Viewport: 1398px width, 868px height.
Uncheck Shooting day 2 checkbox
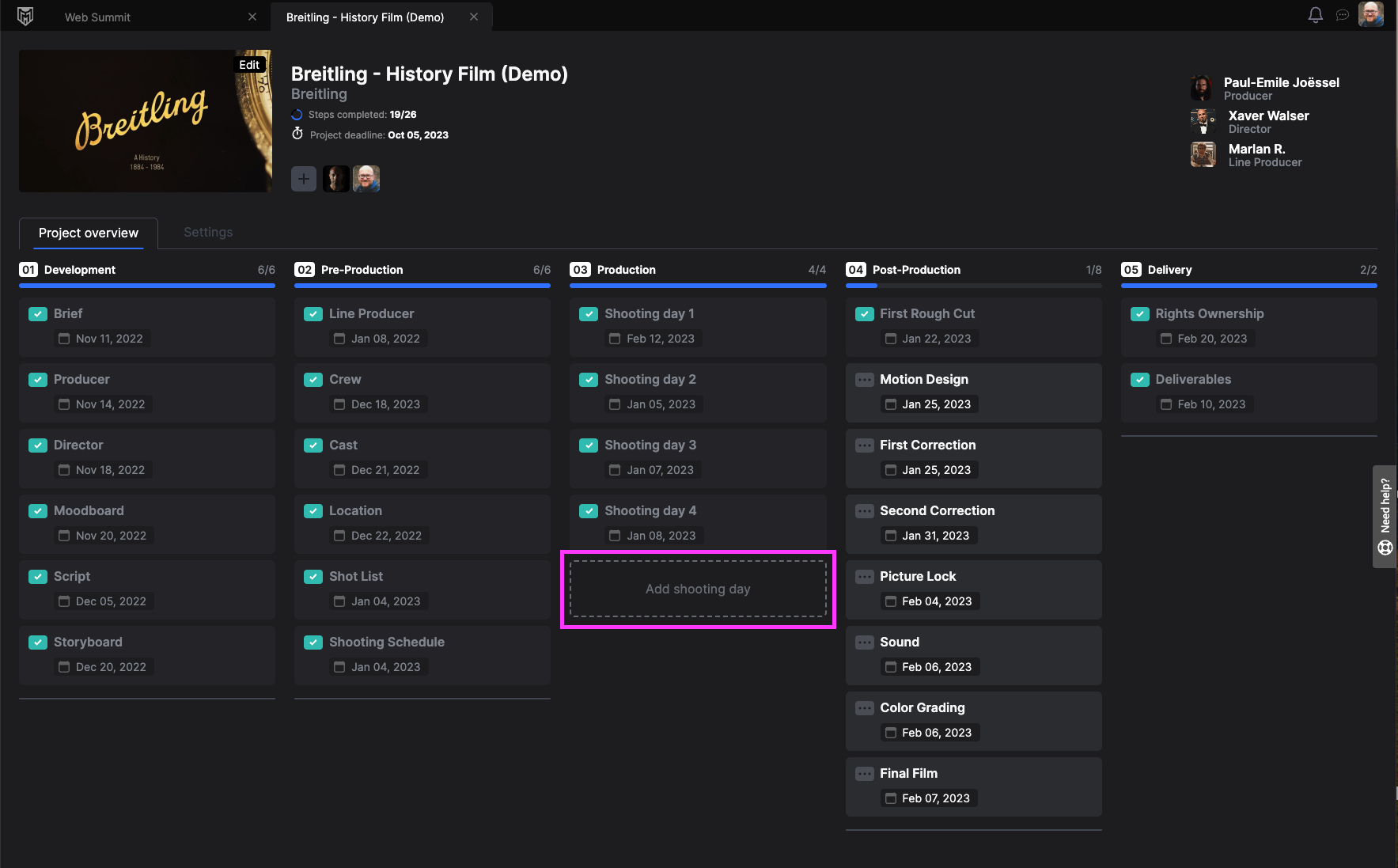[589, 380]
